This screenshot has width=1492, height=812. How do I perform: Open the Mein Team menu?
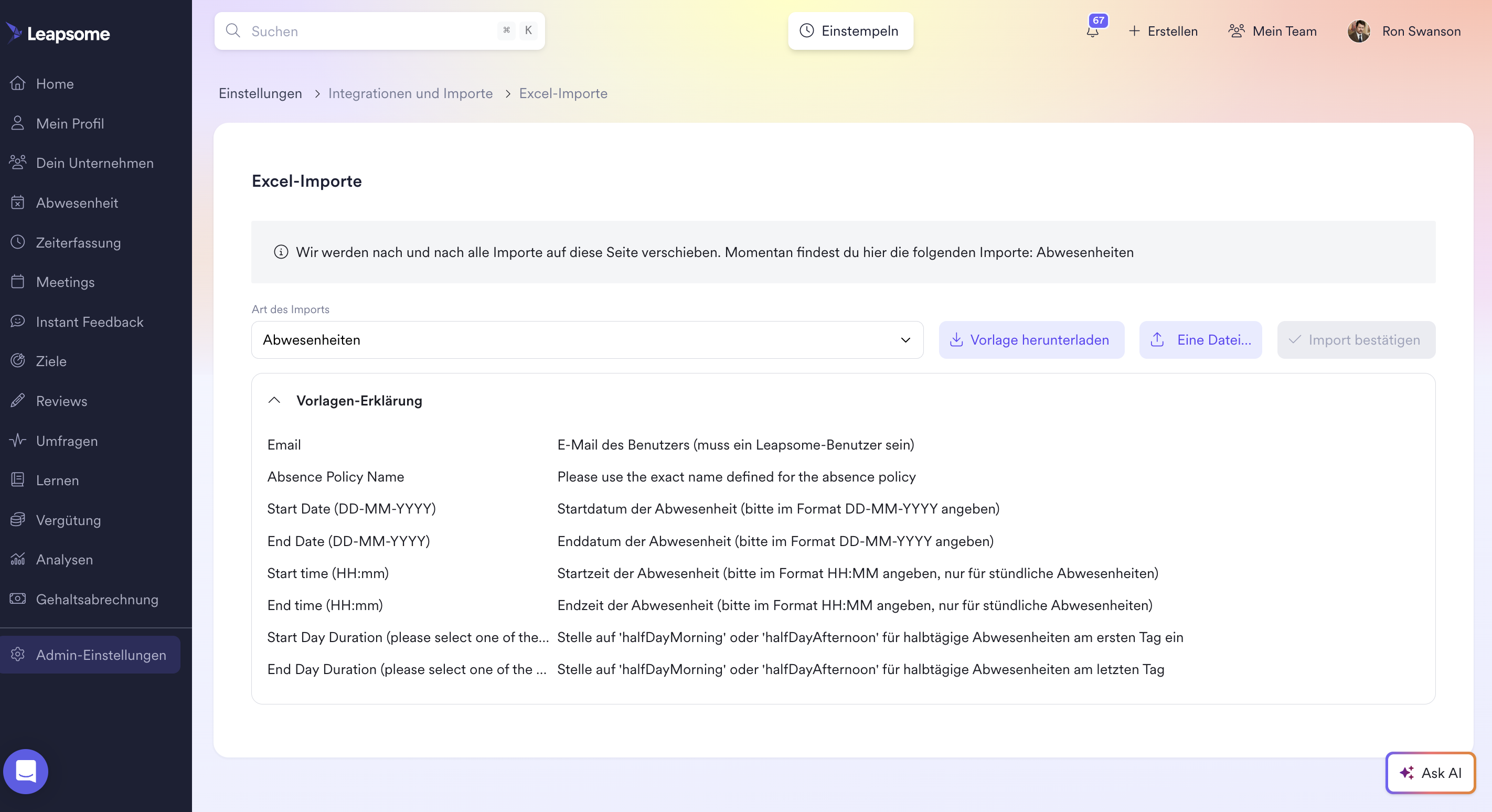1273,31
